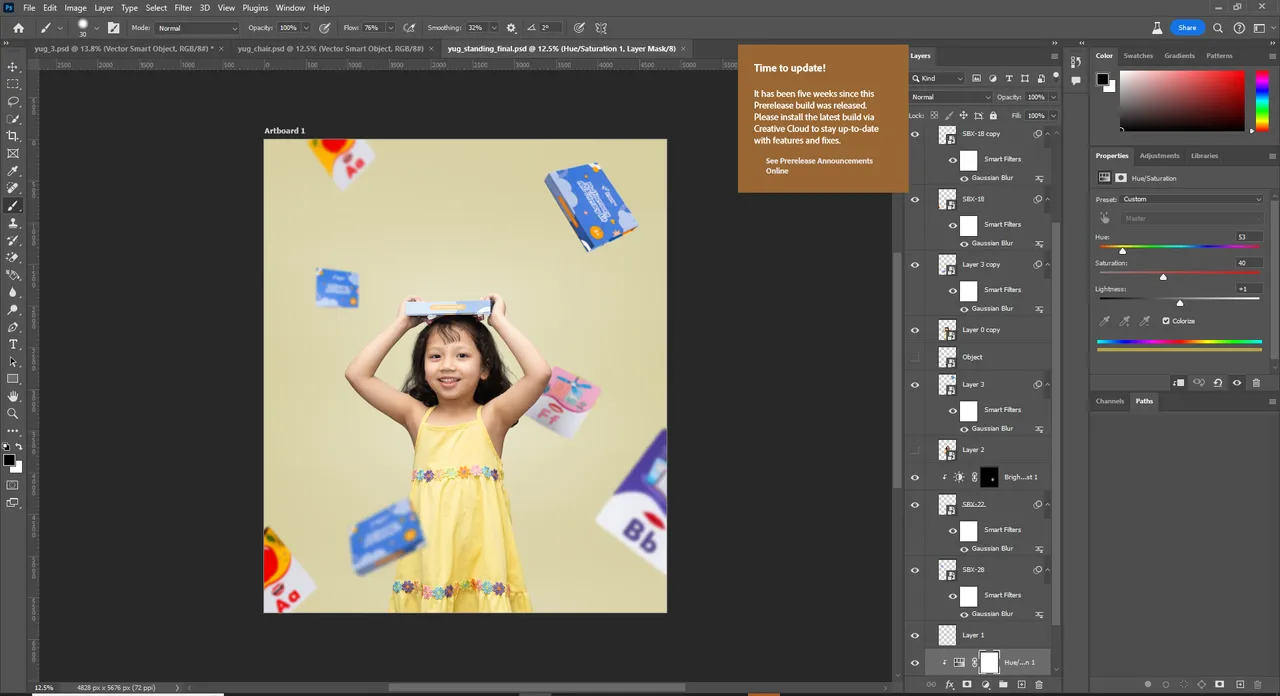Click the foreground color swatch in Color panel
This screenshot has height=696, width=1280.
coord(1102,79)
